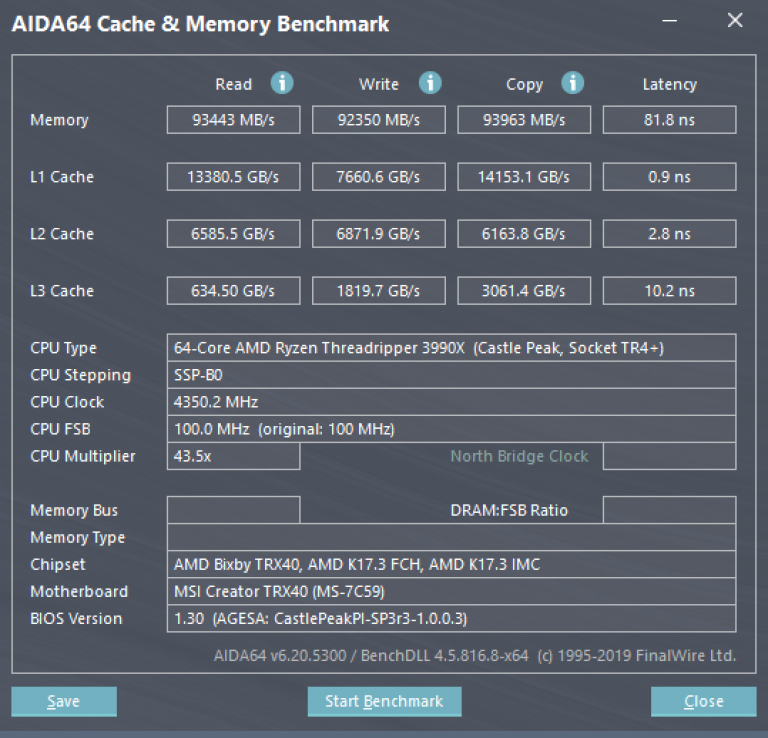768x738 pixels.
Task: Click the Memory Type label
Action: [77, 538]
